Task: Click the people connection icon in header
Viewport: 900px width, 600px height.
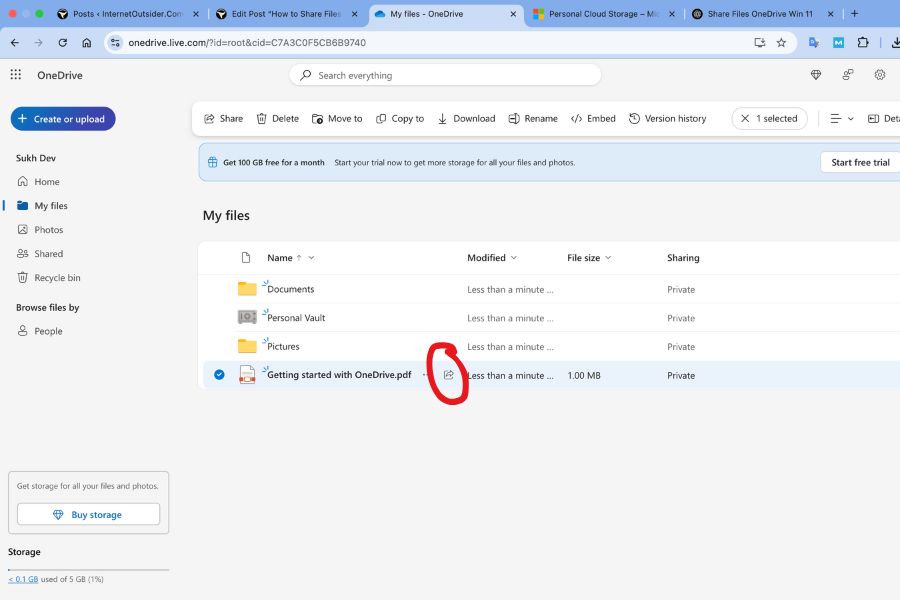Action: point(847,75)
